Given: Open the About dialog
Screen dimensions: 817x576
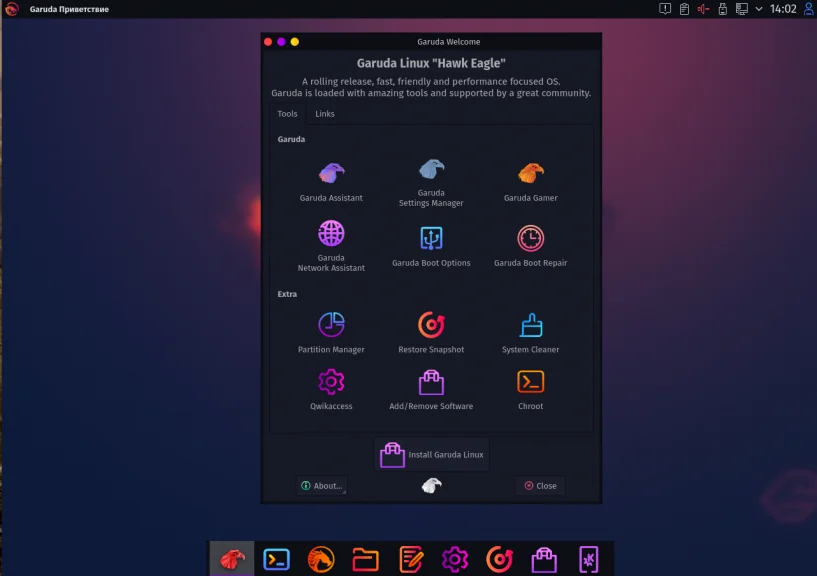Looking at the screenshot, I should click(322, 485).
